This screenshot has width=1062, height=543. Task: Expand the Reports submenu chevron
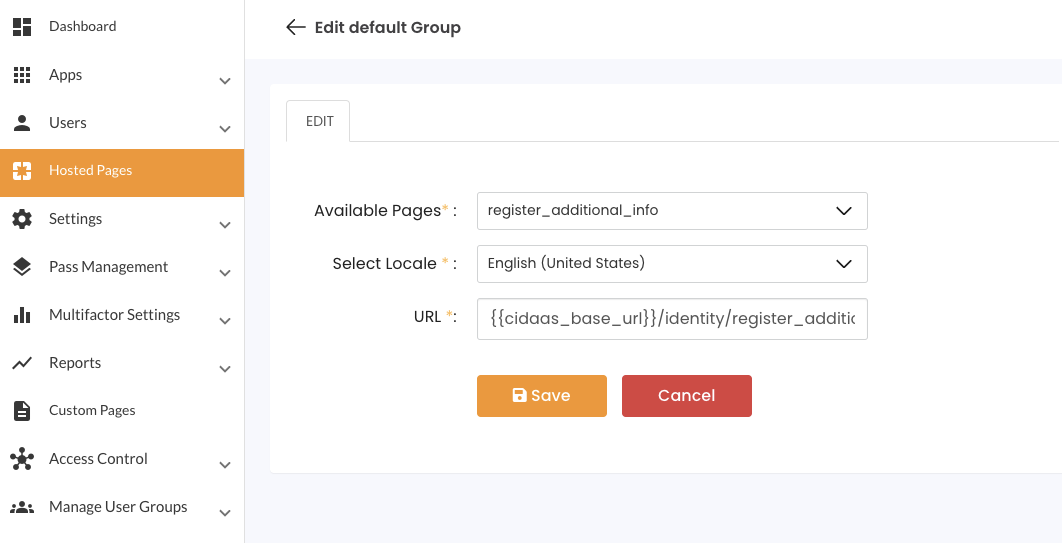[x=225, y=369]
